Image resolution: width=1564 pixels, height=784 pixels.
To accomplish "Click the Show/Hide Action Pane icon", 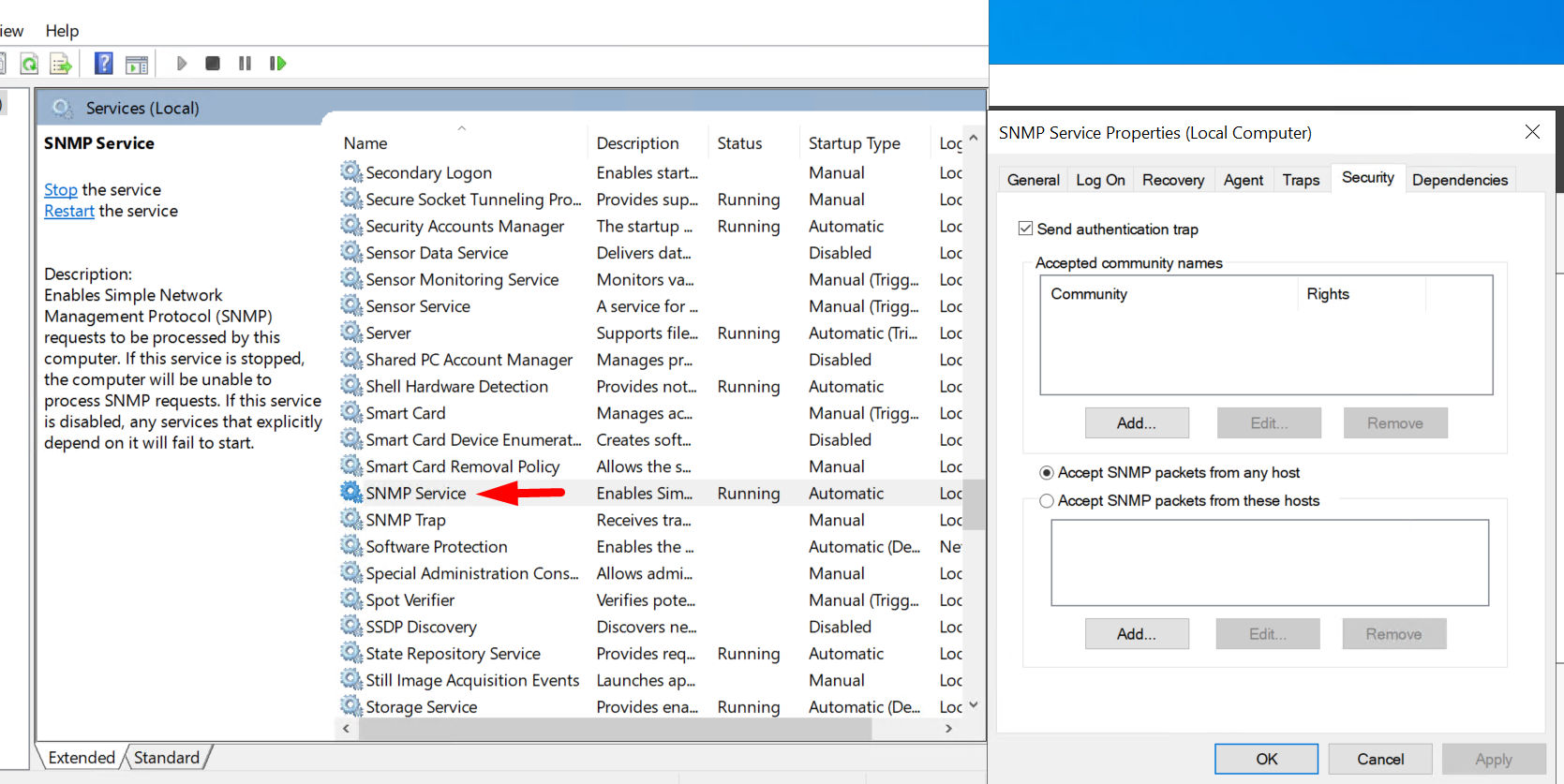I will point(137,64).
